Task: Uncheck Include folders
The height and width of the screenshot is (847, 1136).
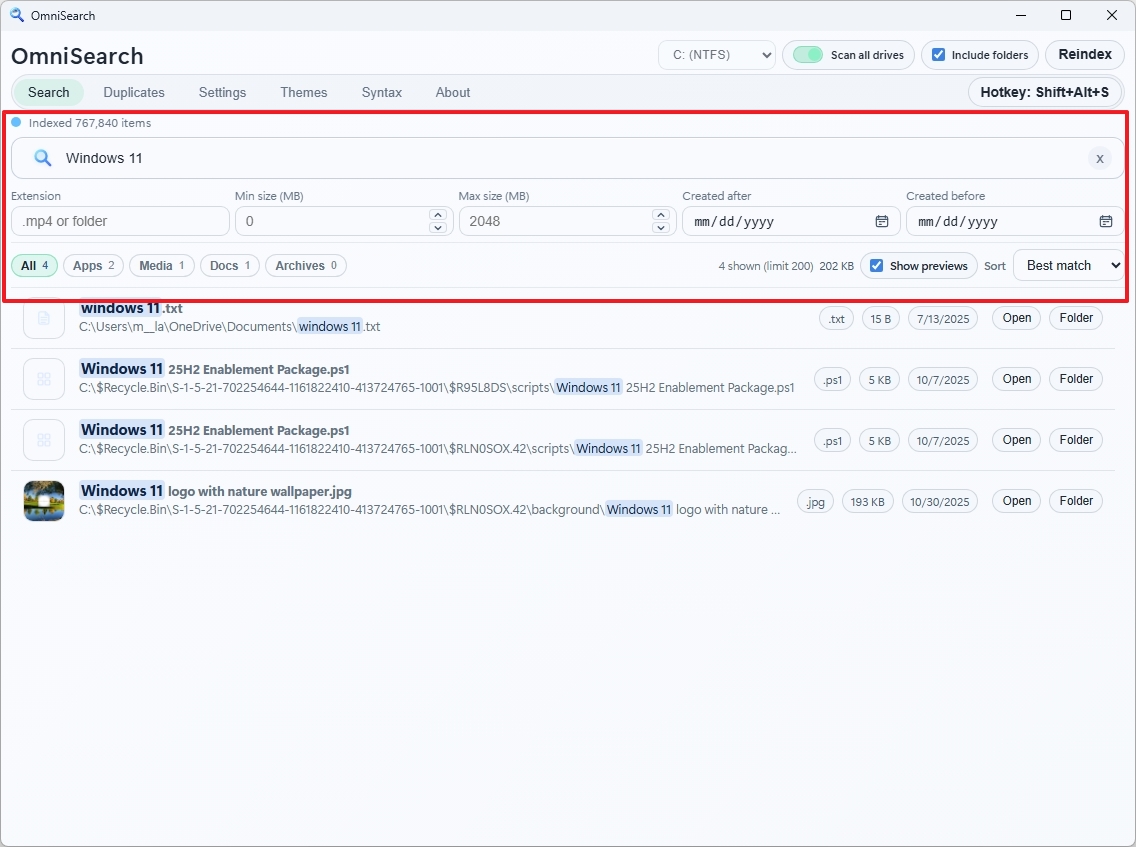Action: pos(938,55)
